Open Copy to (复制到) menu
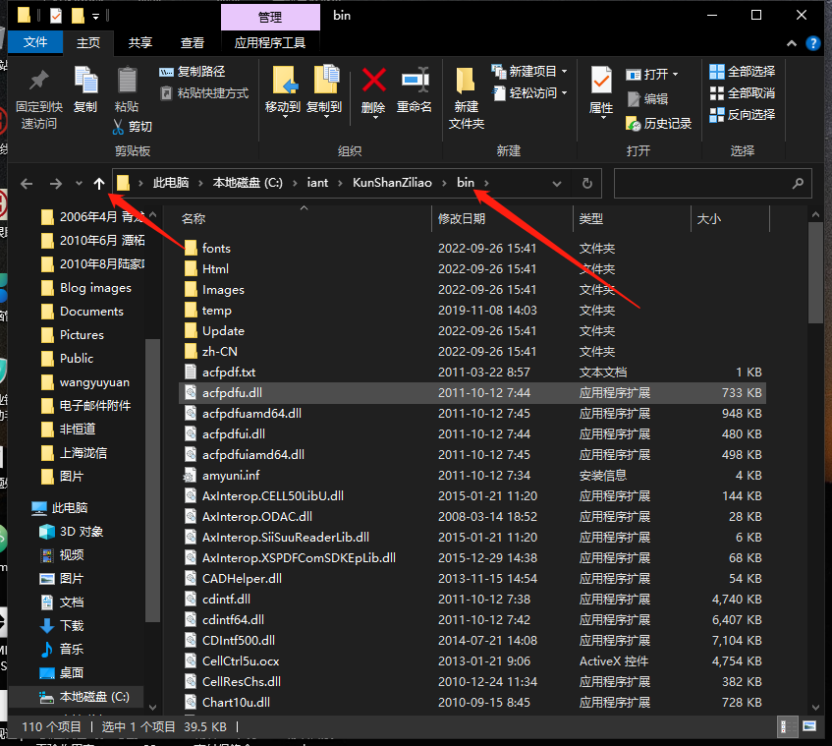832x746 pixels. coord(325,90)
